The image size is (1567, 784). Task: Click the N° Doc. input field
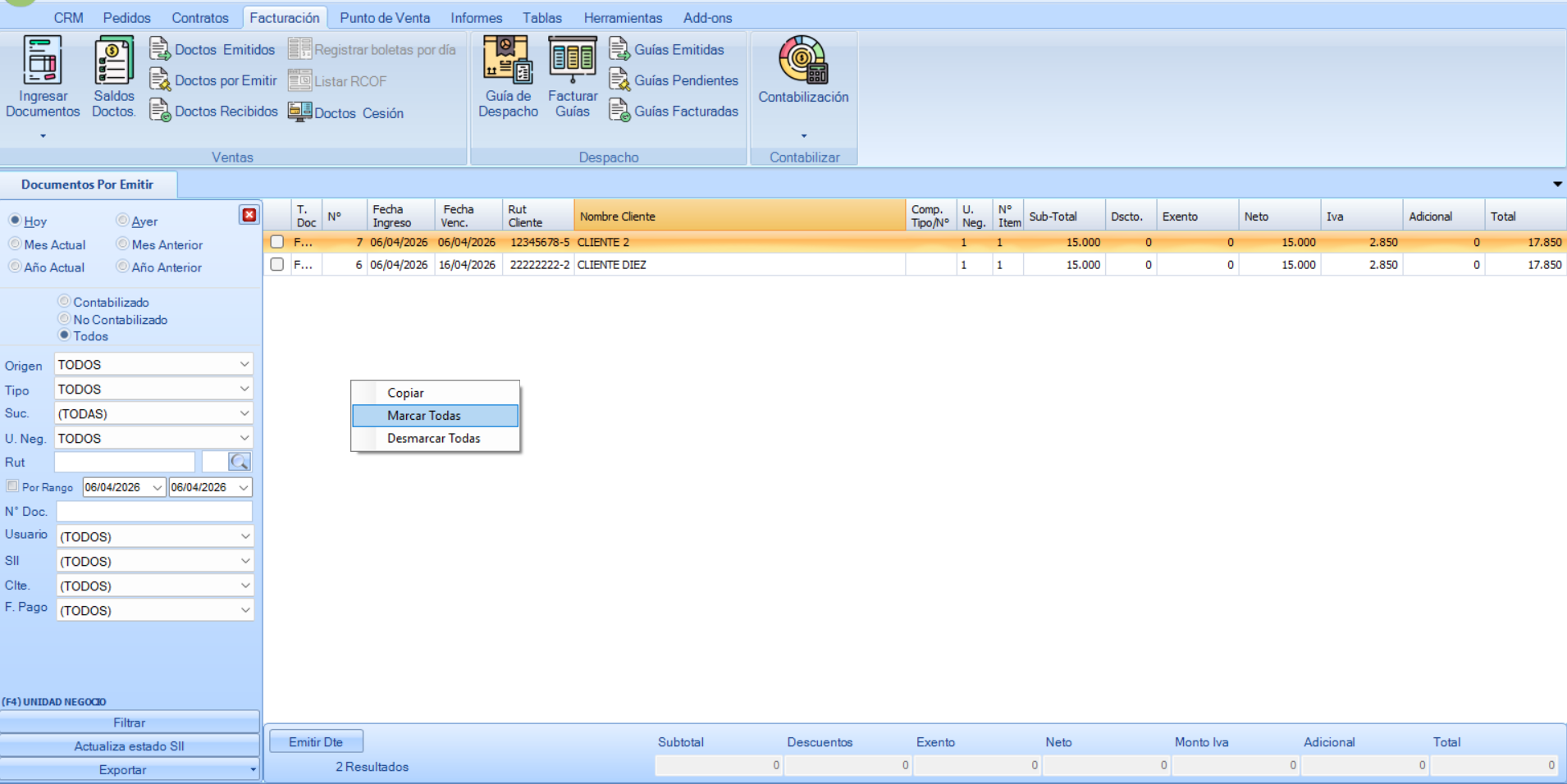(154, 512)
